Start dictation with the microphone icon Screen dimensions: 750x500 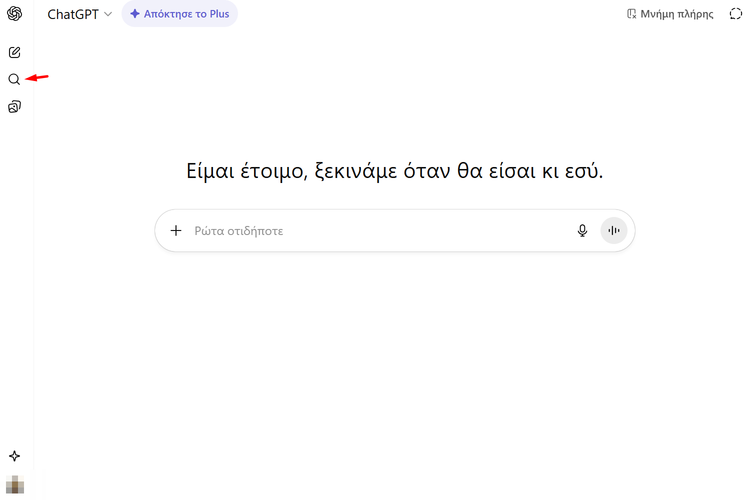point(582,230)
